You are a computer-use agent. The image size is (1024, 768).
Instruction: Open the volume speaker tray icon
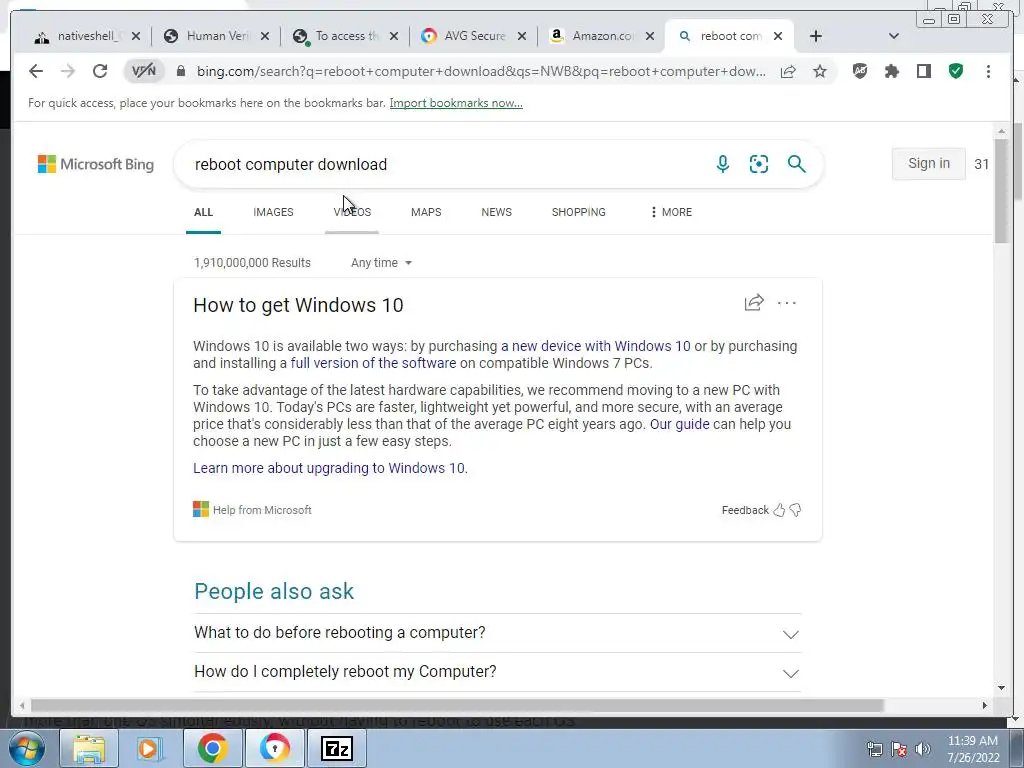(x=923, y=749)
